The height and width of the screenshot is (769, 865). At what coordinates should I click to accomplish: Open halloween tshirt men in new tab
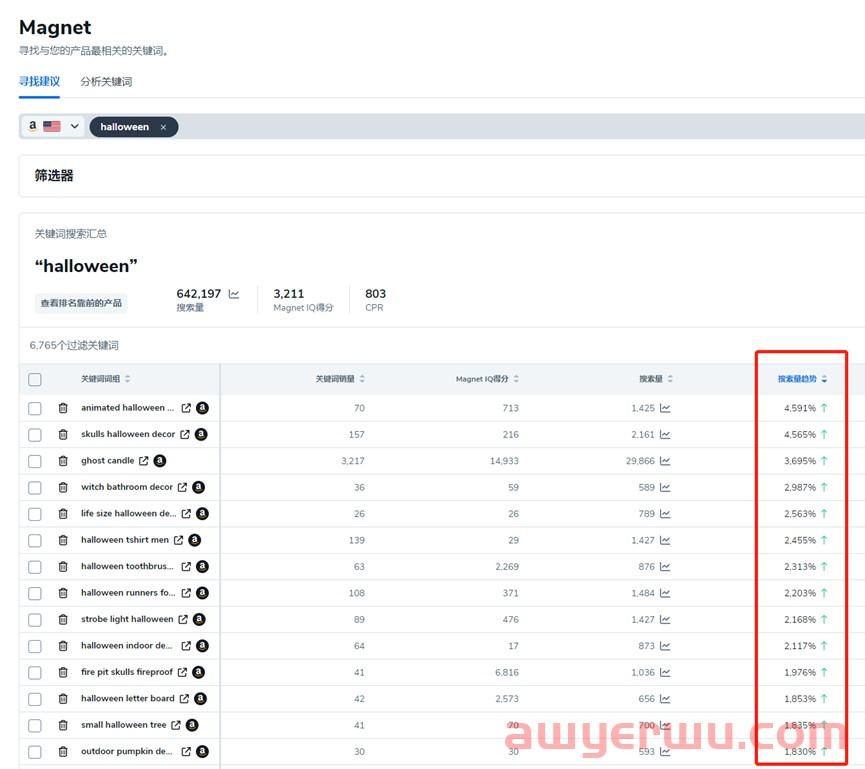pyautogui.click(x=178, y=540)
